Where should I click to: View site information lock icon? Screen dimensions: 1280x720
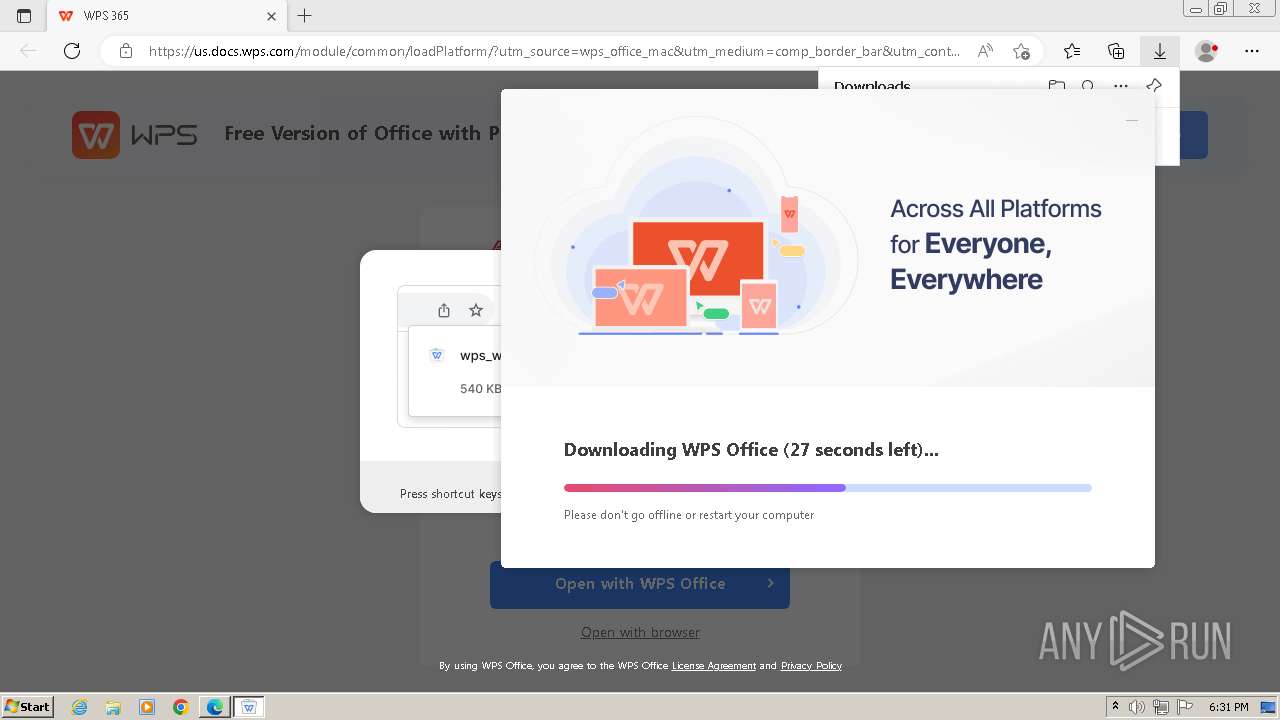[x=126, y=51]
